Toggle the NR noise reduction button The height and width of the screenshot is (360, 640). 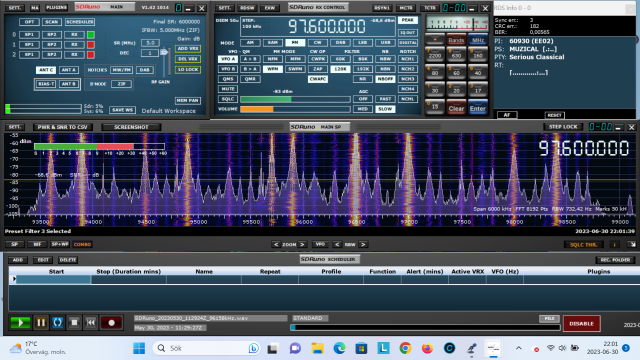click(x=363, y=79)
